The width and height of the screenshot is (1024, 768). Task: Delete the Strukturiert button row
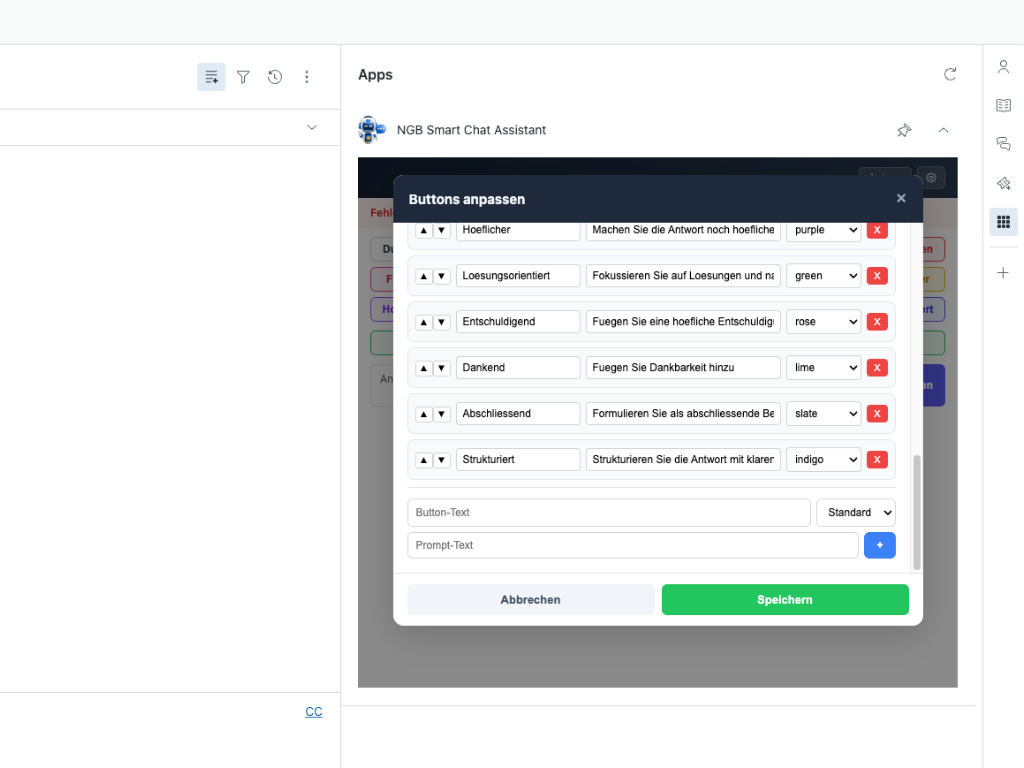coord(877,459)
